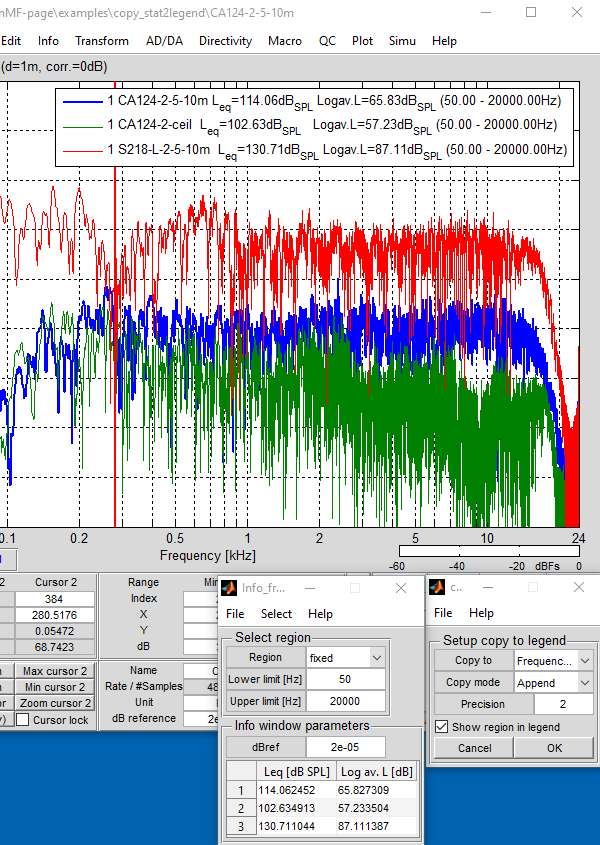The width and height of the screenshot is (600, 845).
Task: Click the Upper limit [Hz] input field
Action: pyautogui.click(x=346, y=701)
